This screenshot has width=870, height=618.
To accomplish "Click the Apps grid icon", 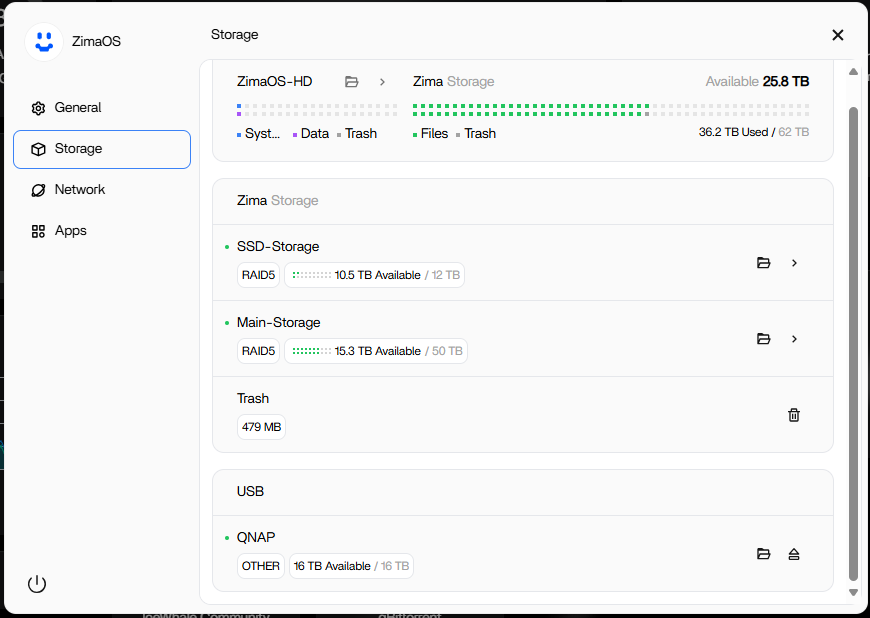I will [x=38, y=231].
